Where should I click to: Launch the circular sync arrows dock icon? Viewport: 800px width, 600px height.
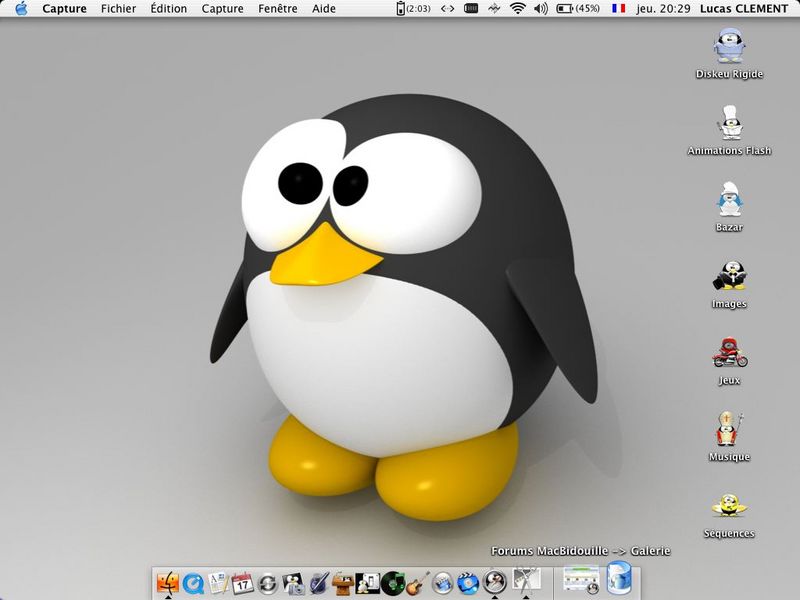(x=268, y=583)
